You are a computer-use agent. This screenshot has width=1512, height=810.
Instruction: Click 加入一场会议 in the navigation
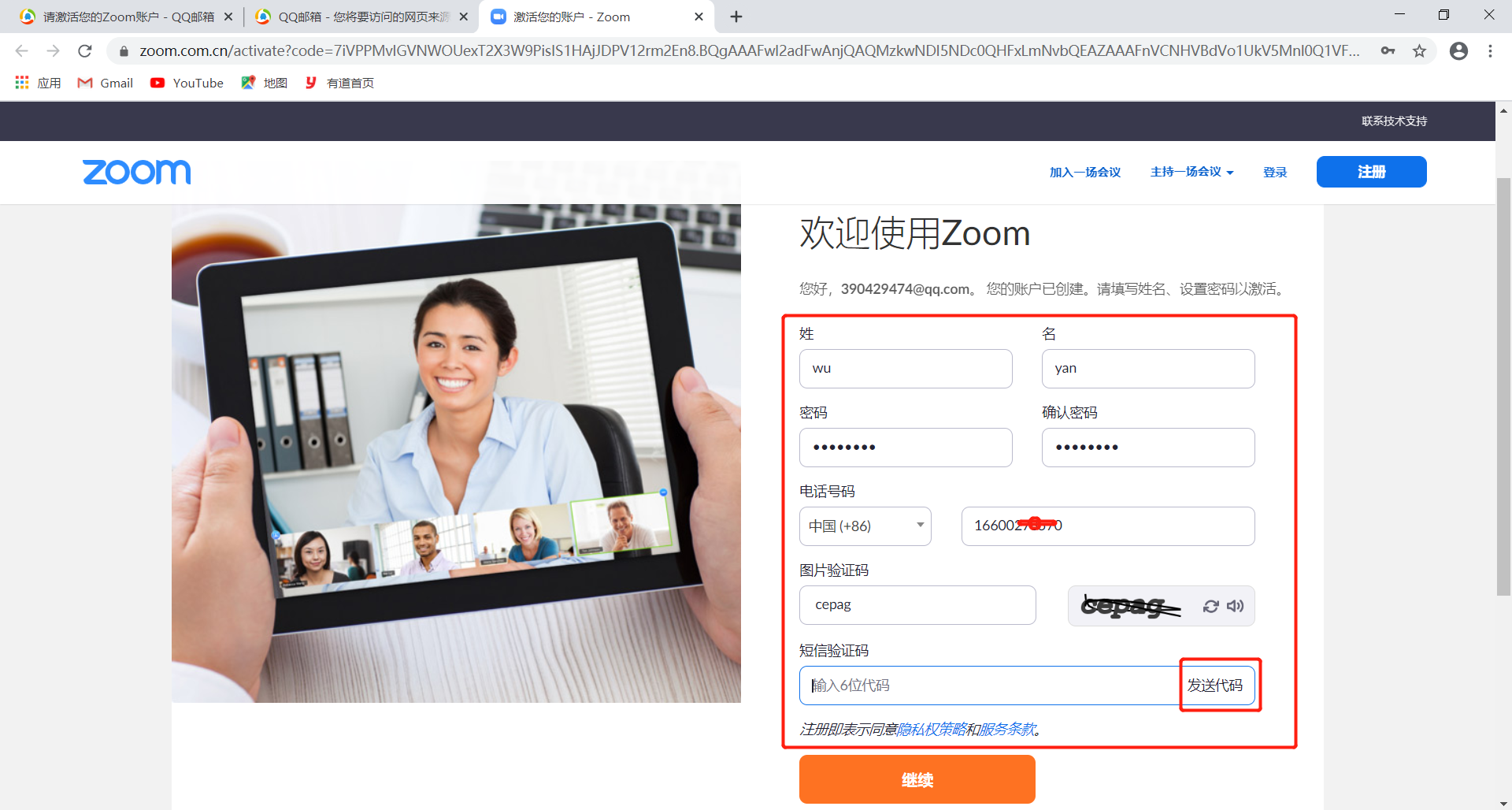[1085, 172]
